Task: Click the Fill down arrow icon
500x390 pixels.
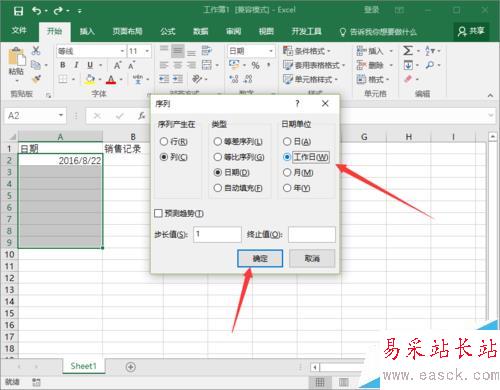Action: tap(408, 65)
